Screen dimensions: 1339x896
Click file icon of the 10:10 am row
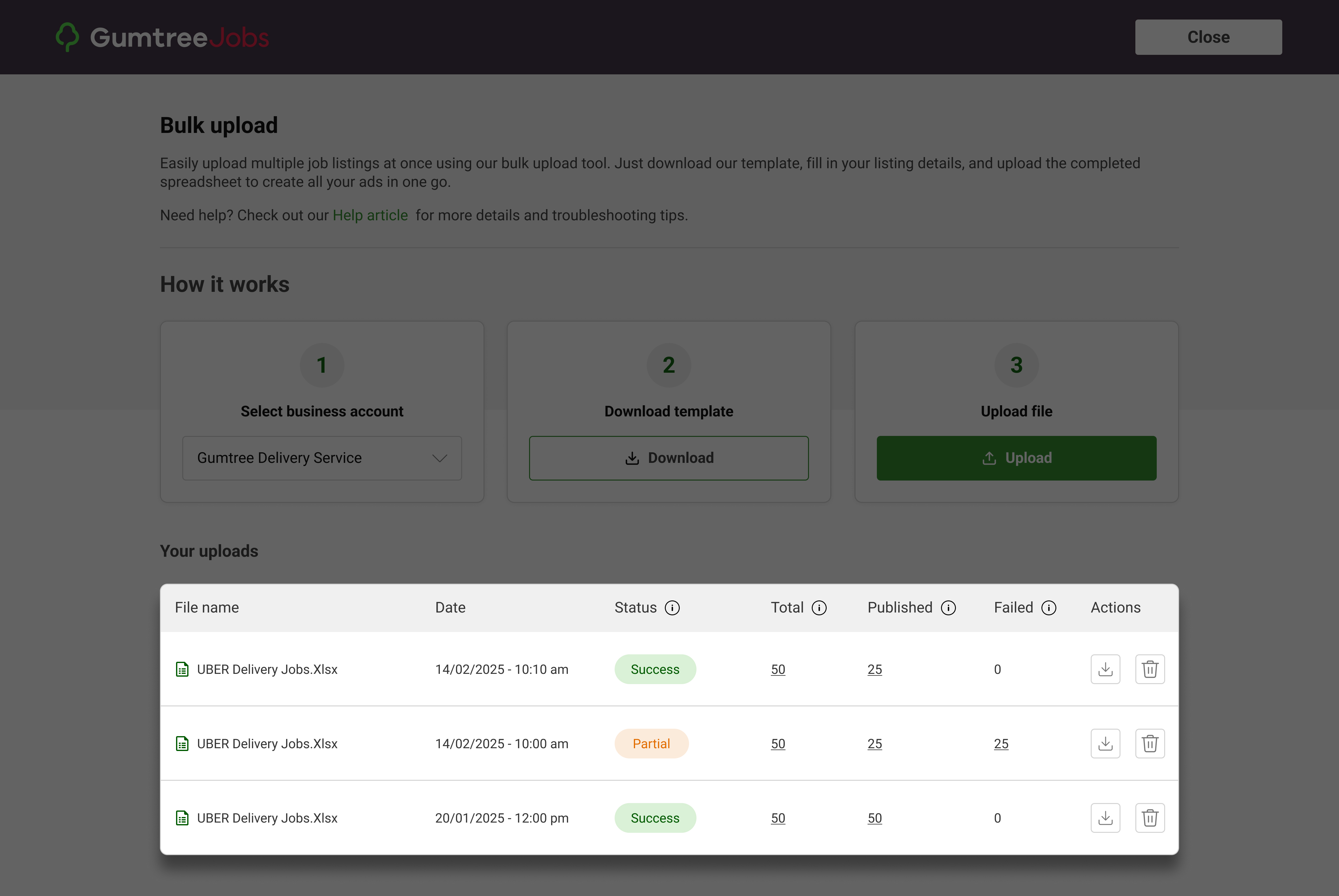tap(182, 669)
